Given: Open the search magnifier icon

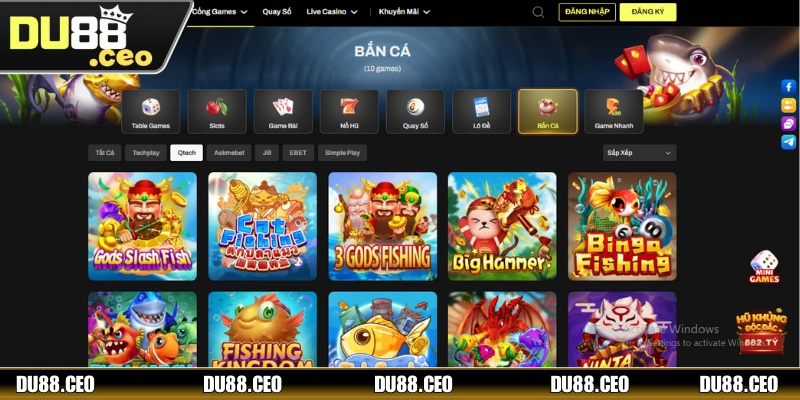Looking at the screenshot, I should tap(538, 12).
